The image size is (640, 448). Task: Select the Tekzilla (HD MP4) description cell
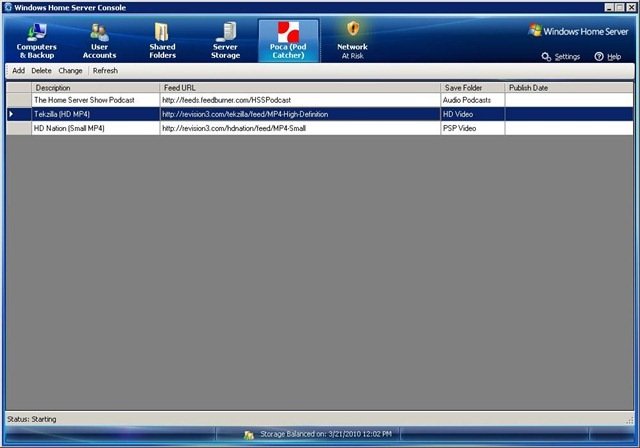coord(96,114)
